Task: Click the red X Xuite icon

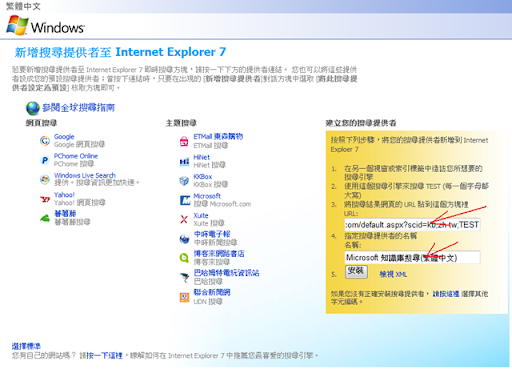Action: click(184, 219)
